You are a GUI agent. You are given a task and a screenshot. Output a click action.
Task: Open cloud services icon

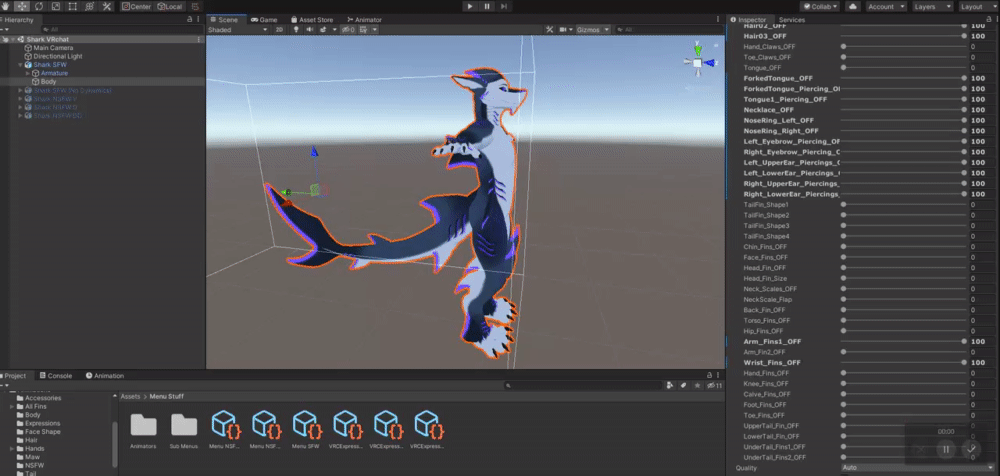click(853, 6)
